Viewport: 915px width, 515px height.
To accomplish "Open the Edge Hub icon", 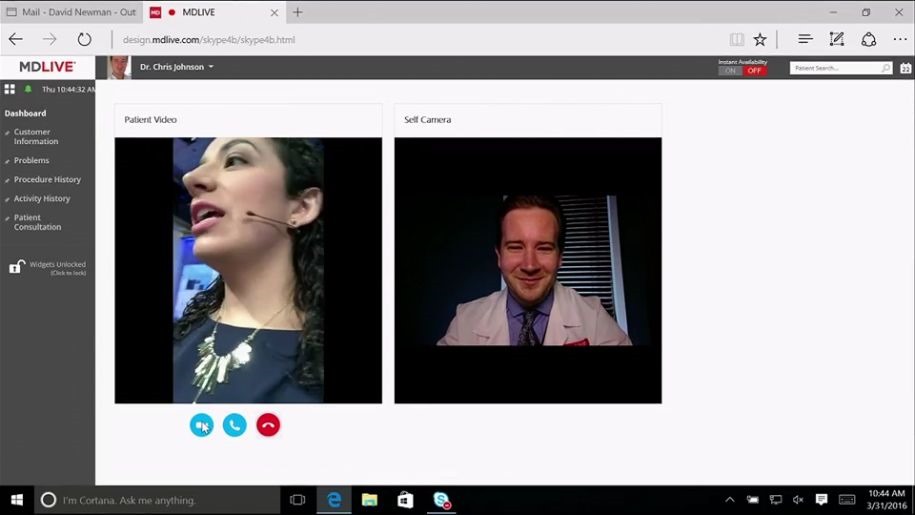I will [805, 39].
